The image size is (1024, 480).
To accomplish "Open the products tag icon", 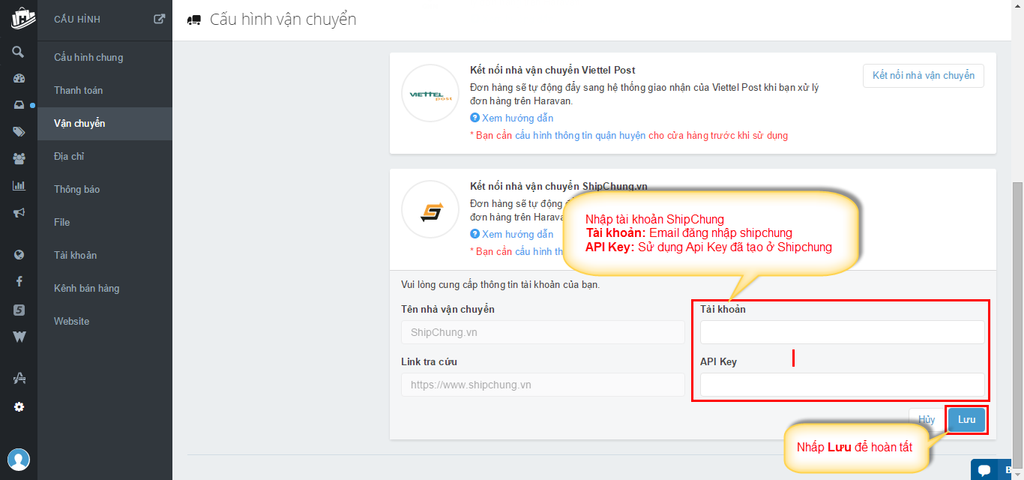I will [x=18, y=132].
